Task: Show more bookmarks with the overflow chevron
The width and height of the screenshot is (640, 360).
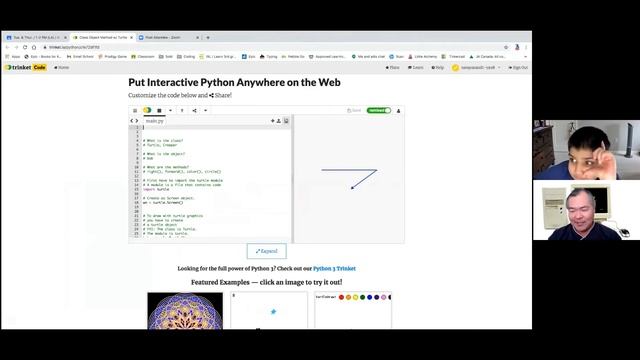Action: [526, 57]
